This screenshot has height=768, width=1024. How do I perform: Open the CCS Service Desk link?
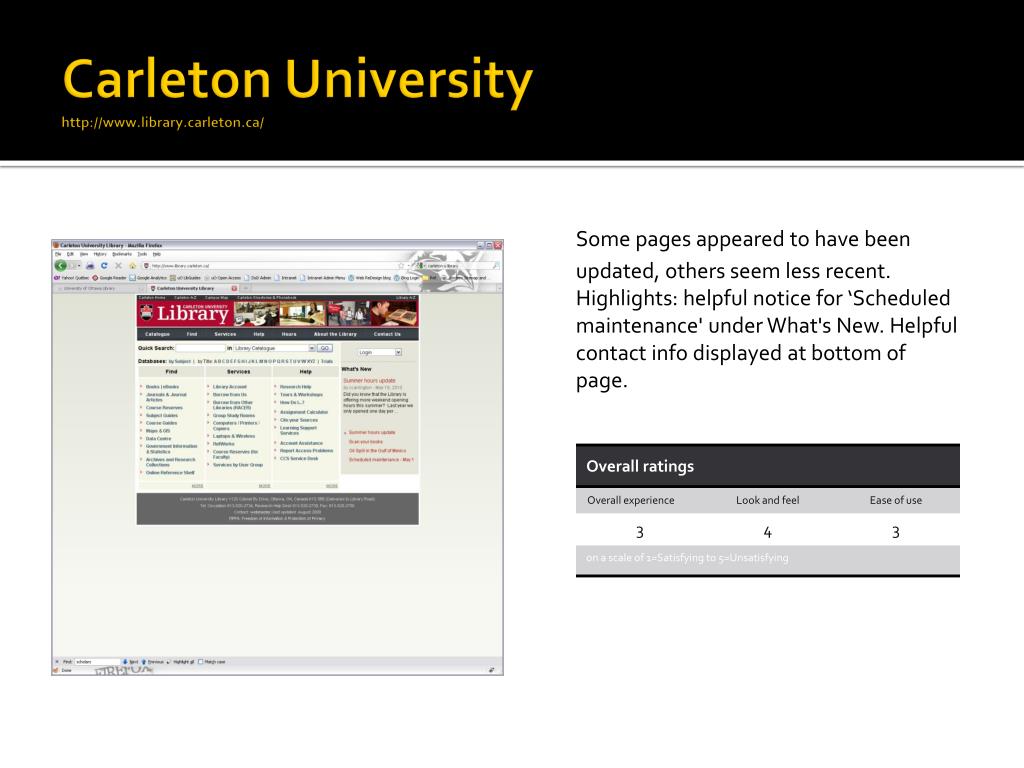299,458
